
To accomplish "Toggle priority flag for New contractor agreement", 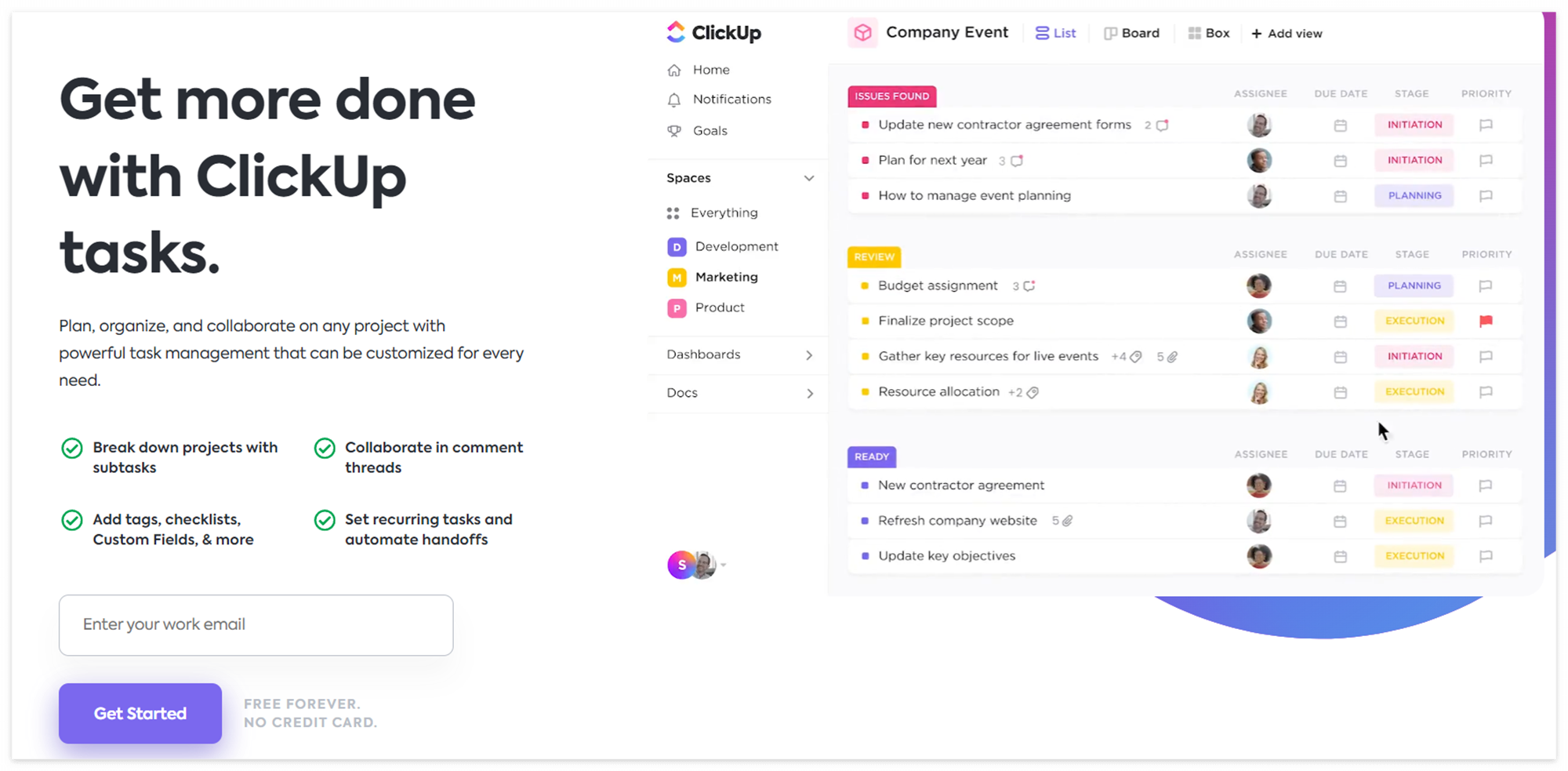I will 1486,486.
